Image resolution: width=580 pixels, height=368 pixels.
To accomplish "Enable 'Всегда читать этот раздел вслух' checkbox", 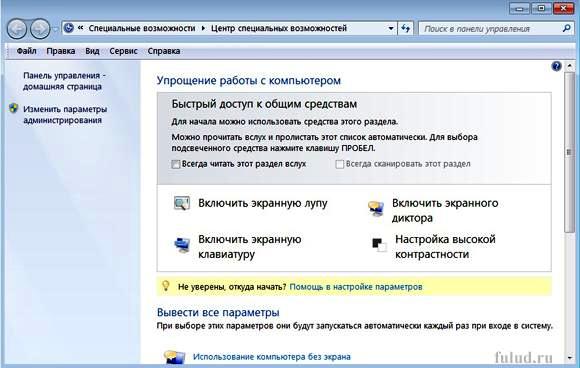I will point(176,164).
